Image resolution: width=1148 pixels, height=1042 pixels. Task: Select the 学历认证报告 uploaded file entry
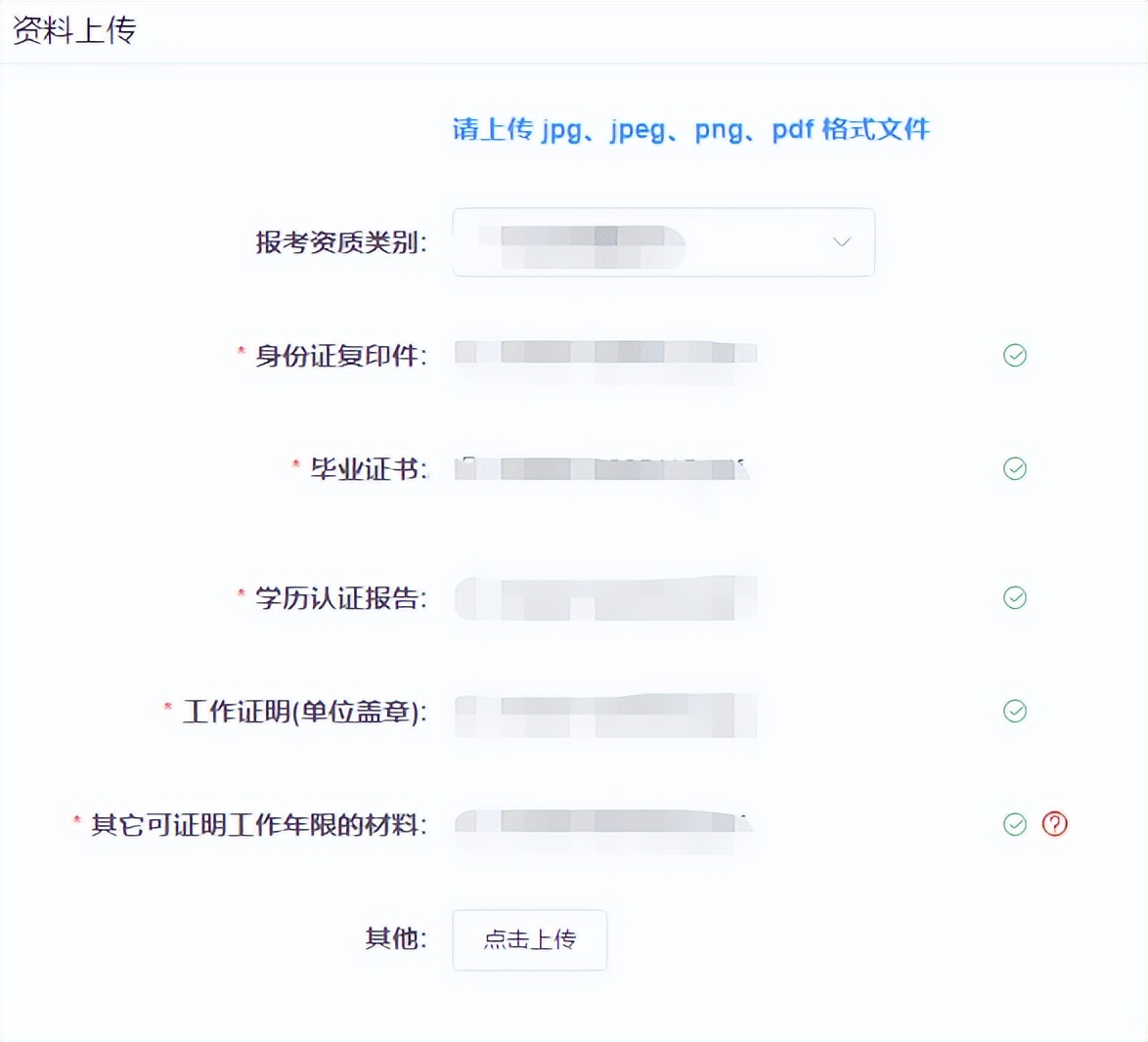point(604,598)
